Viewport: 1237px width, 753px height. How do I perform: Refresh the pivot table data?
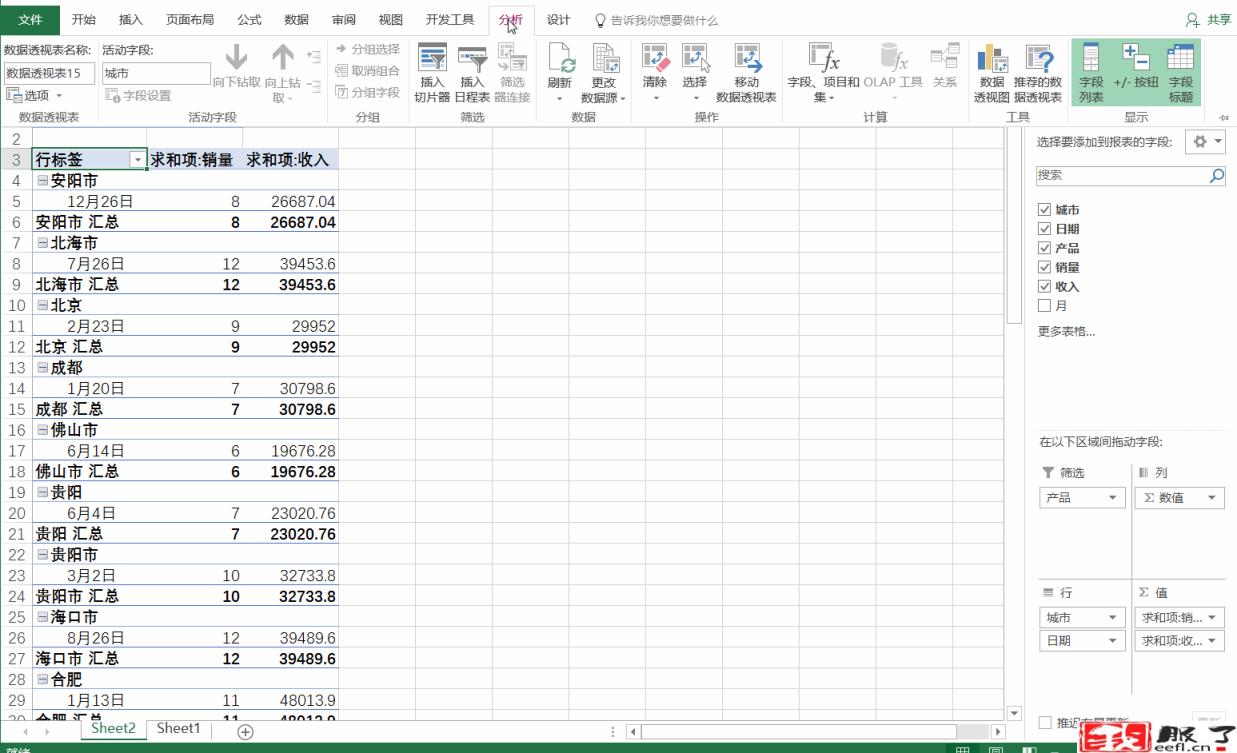click(x=559, y=60)
